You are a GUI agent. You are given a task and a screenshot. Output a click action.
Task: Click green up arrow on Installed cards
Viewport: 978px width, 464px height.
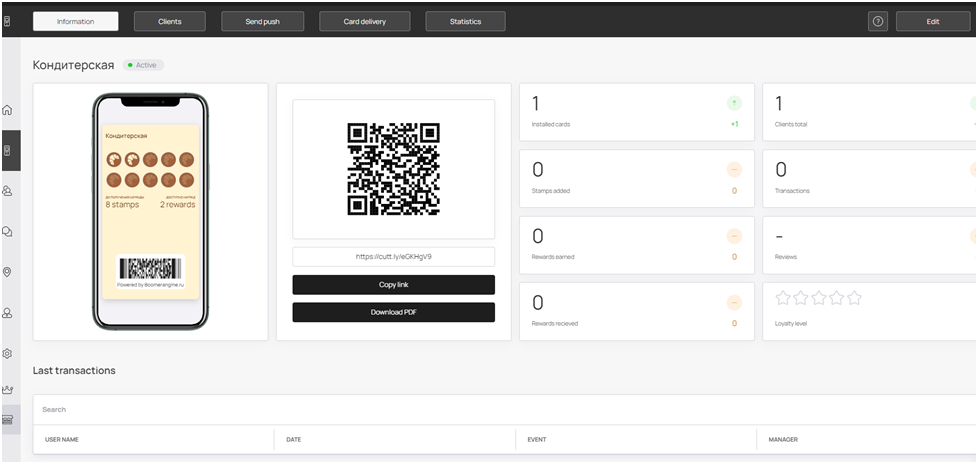(734, 104)
